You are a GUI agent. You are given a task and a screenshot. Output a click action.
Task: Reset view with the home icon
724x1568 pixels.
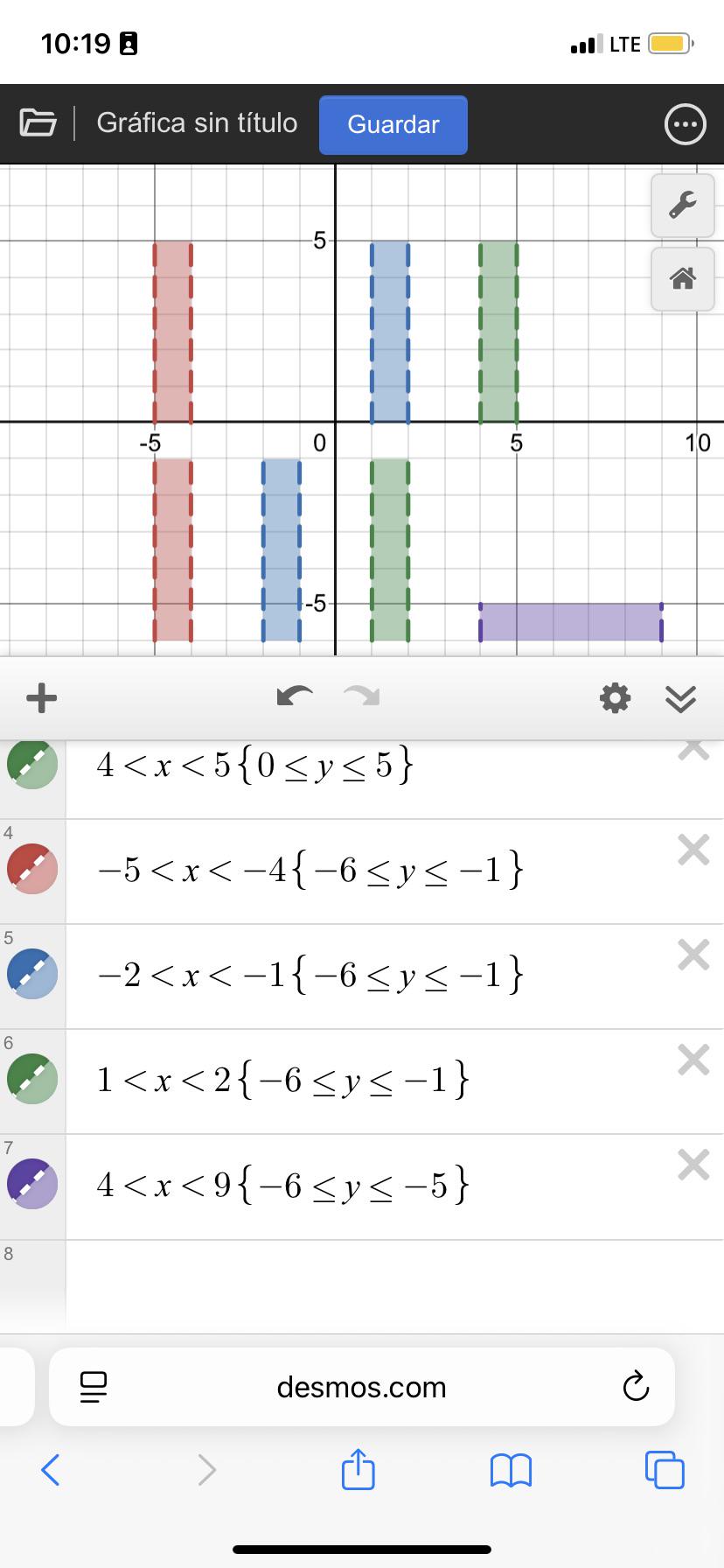(682, 279)
